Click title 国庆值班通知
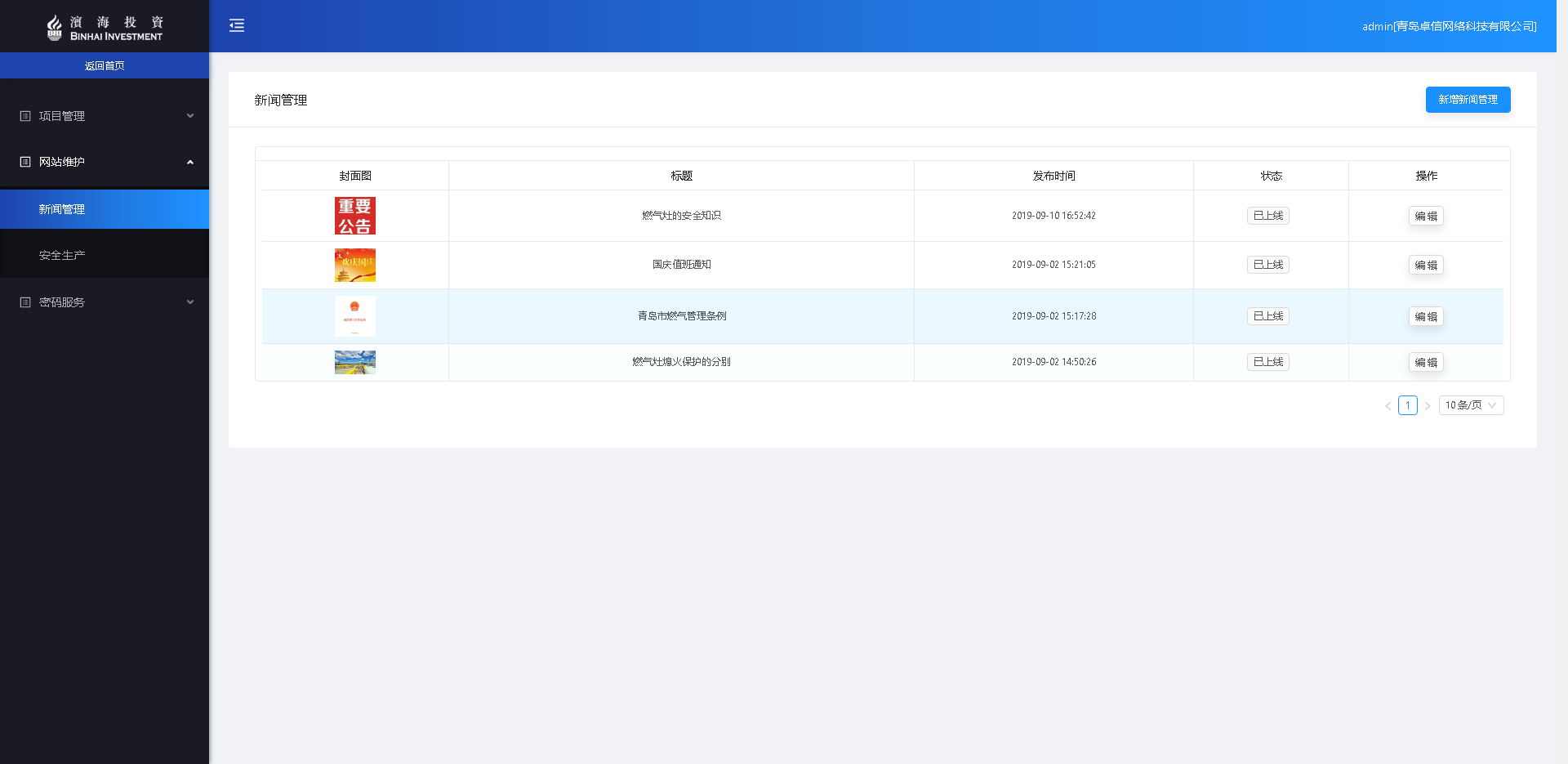The width and height of the screenshot is (1568, 764). 681,265
